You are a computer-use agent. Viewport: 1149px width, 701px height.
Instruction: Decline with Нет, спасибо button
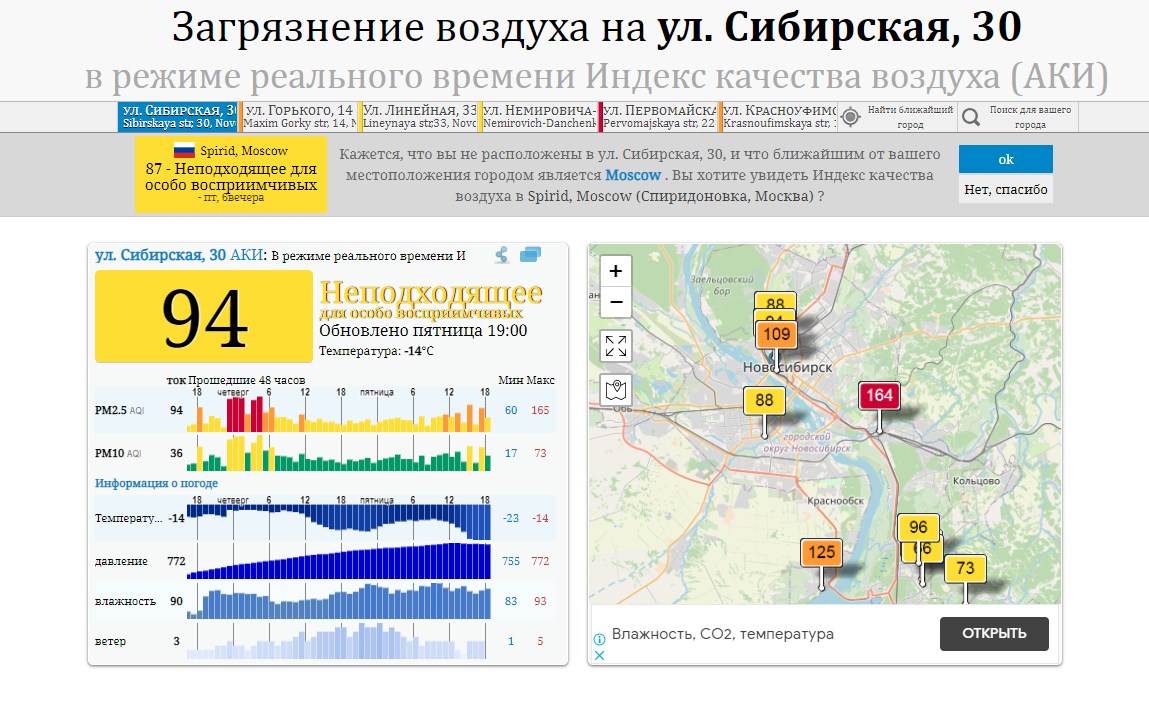(x=1005, y=189)
